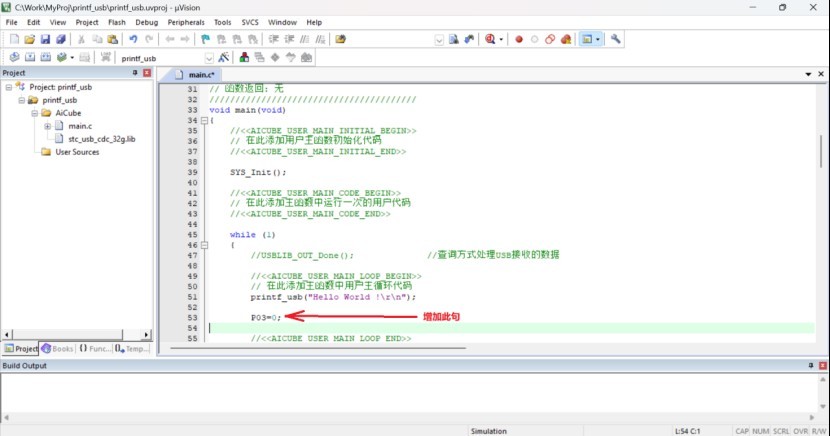Expand the main.c tree node
This screenshot has width=830, height=436.
click(48, 126)
